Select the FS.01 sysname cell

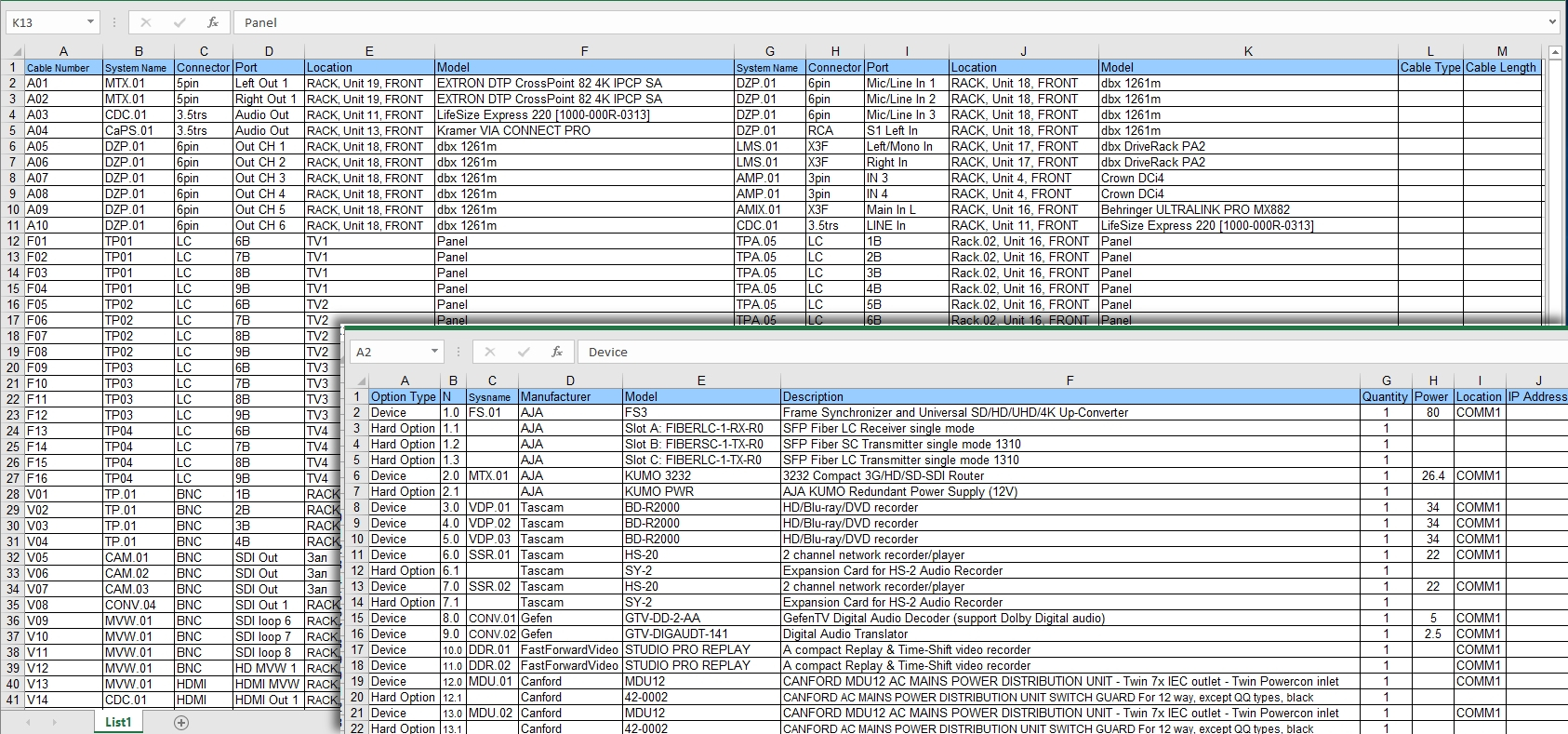tap(492, 412)
